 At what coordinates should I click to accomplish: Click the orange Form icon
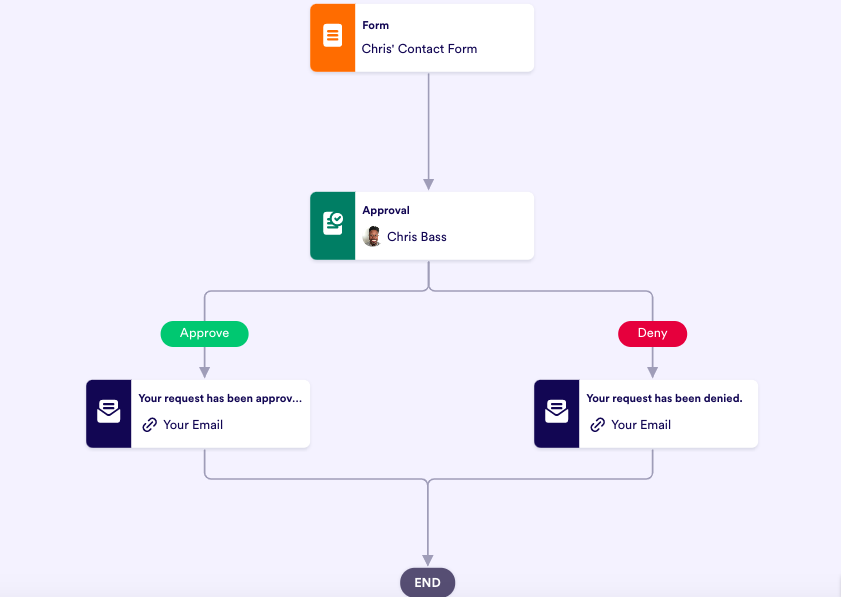(x=332, y=38)
